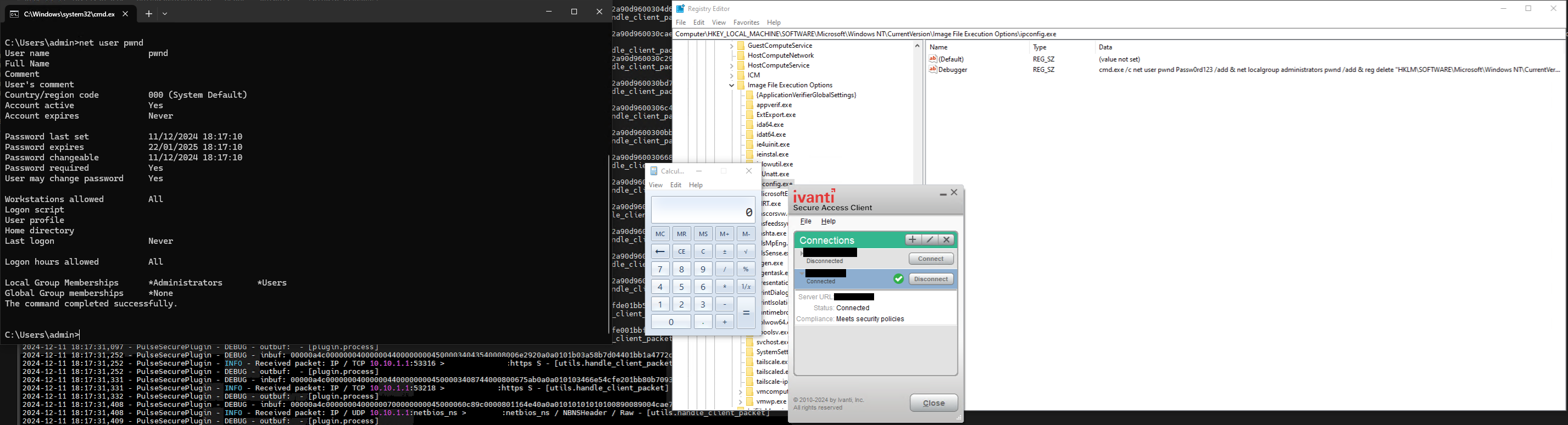Click the plus-minus sign key in Calculator
Image resolution: width=1568 pixels, height=425 pixels.
(725, 251)
